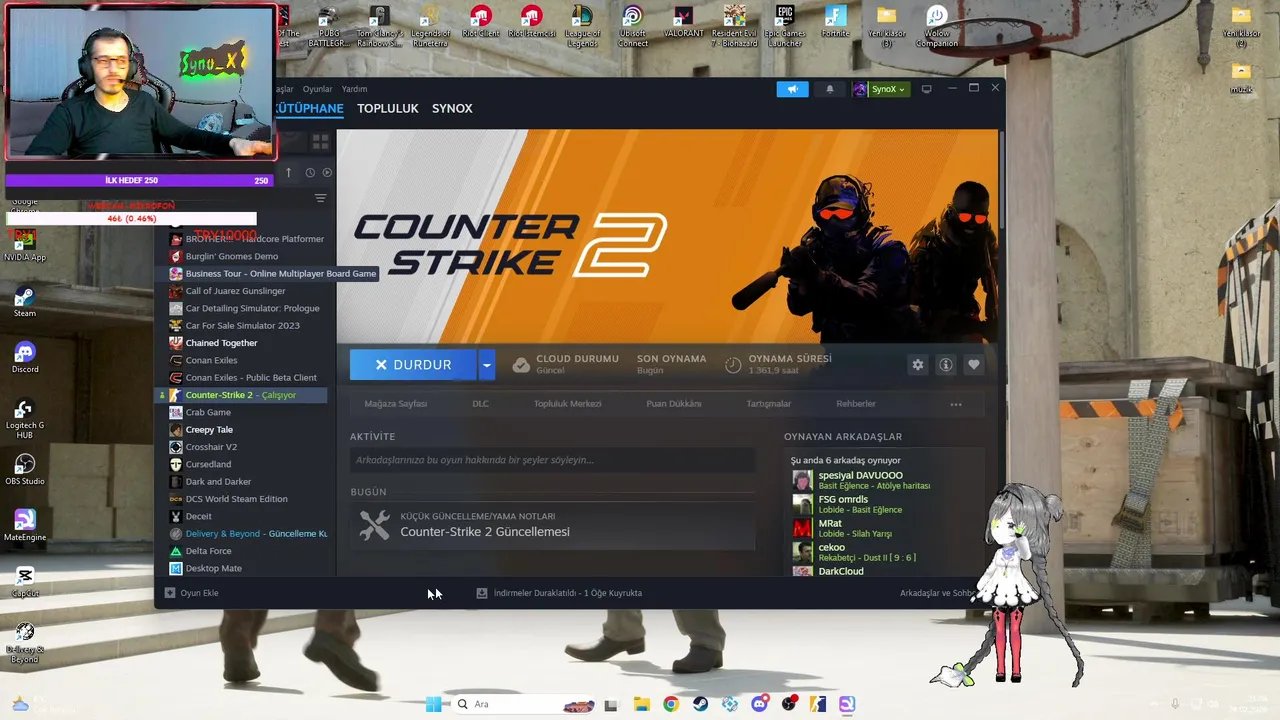Switch to the TOPLULUK tab
This screenshot has width=1280, height=720.
[388, 108]
